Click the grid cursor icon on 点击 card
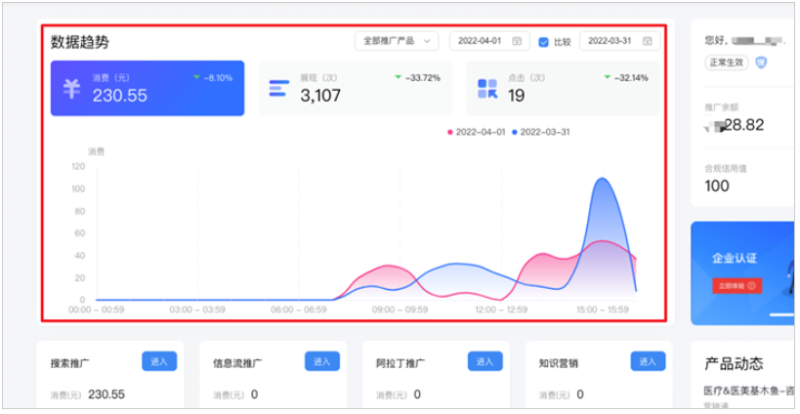Screen dimensions: 800x414 (x=487, y=89)
